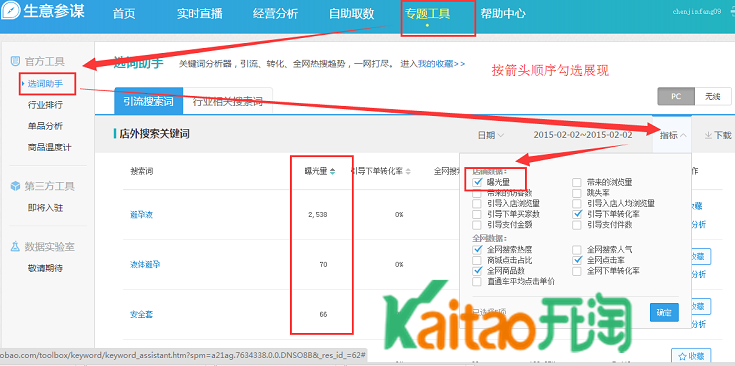The height and width of the screenshot is (366, 735).
Task: Enable the 直通车平均点击单价 checkbox
Action: tap(477, 282)
